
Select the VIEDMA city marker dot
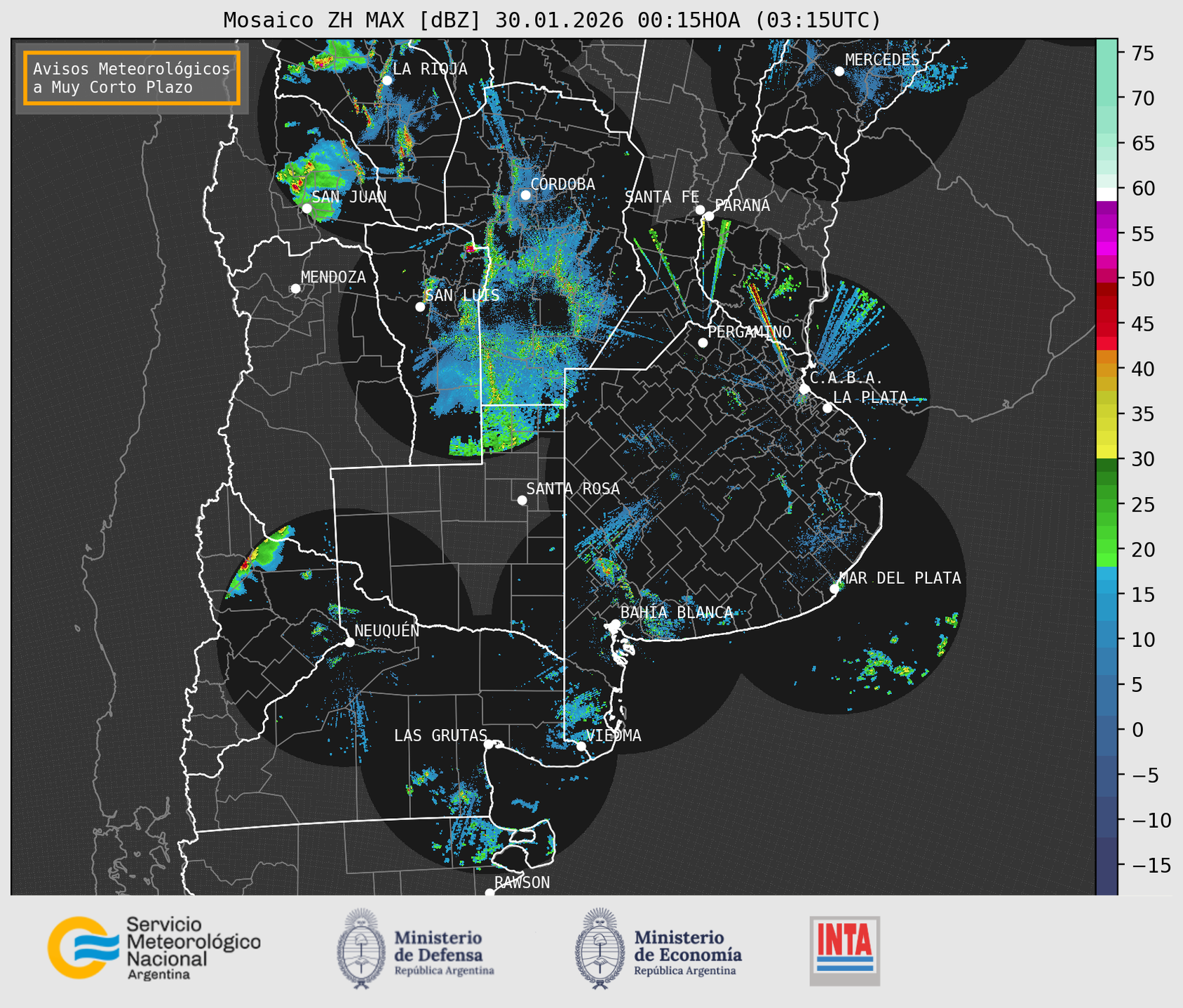(x=581, y=746)
